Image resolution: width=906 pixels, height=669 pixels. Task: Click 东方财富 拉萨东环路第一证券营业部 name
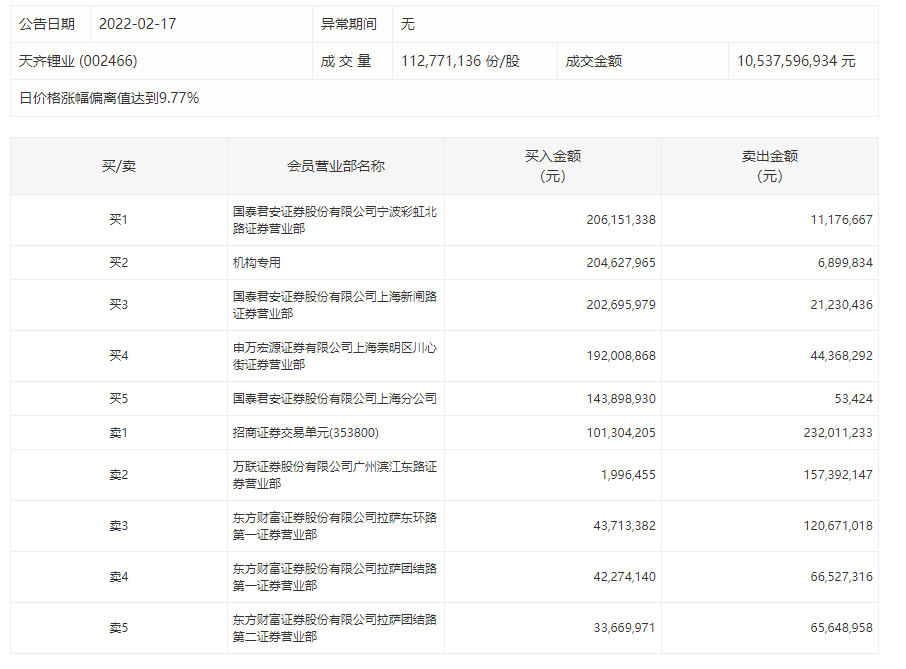[335, 526]
